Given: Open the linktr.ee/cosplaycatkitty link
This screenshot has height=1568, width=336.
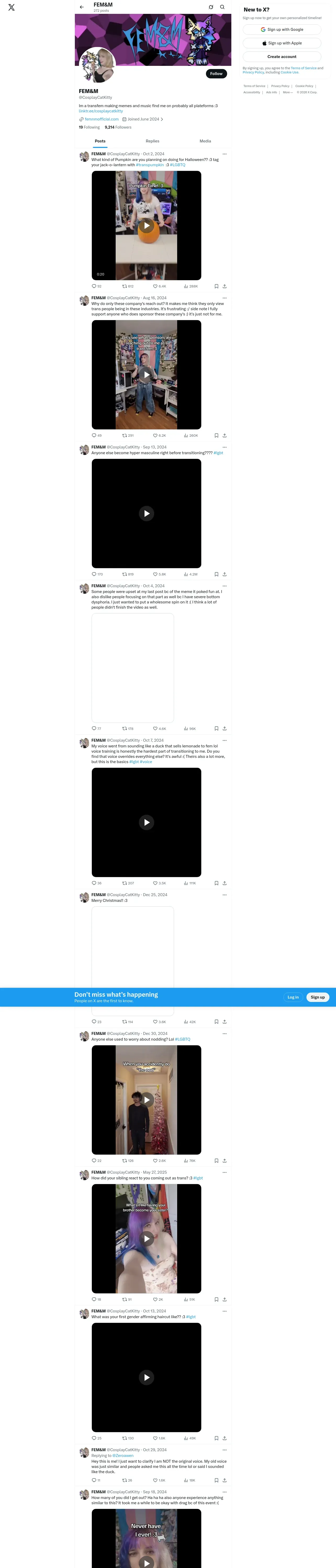Looking at the screenshot, I should (x=101, y=111).
